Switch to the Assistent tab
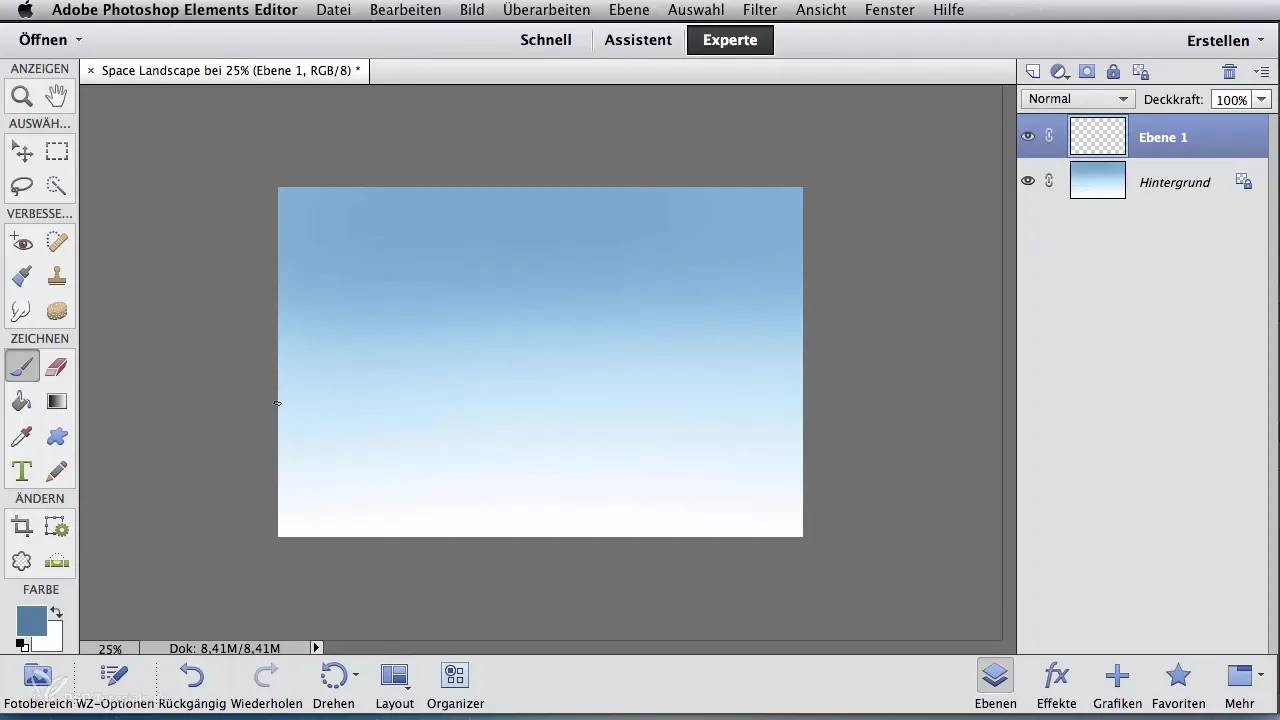The width and height of the screenshot is (1280, 720). (638, 40)
